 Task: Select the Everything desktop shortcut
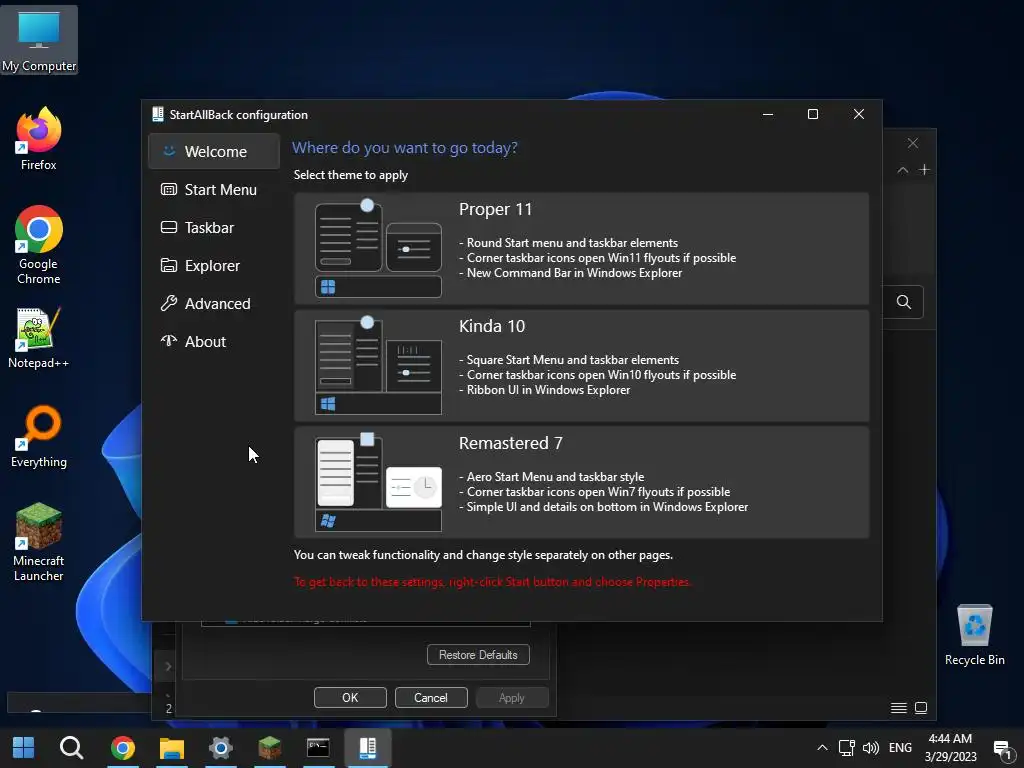coord(39,436)
